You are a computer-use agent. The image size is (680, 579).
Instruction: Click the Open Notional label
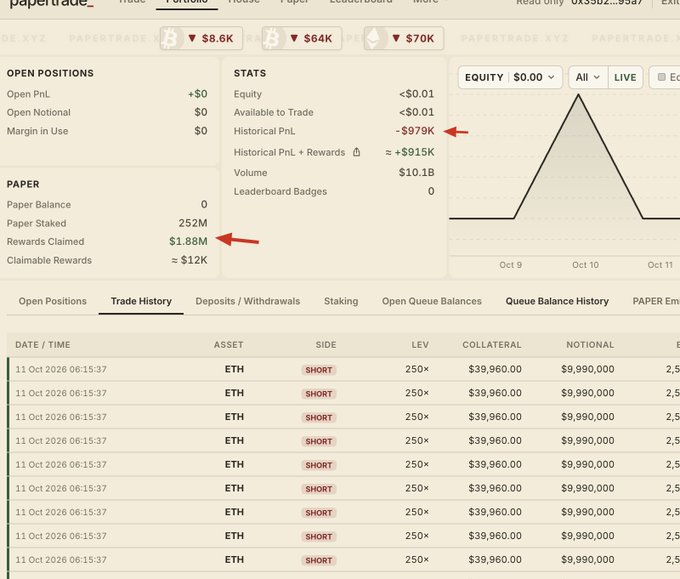pyautogui.click(x=39, y=112)
